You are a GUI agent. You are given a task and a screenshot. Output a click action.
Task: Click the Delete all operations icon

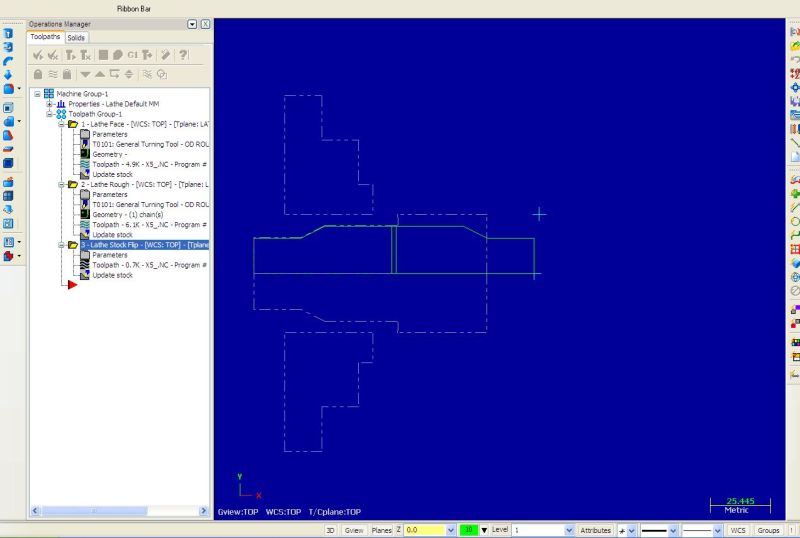(165, 55)
